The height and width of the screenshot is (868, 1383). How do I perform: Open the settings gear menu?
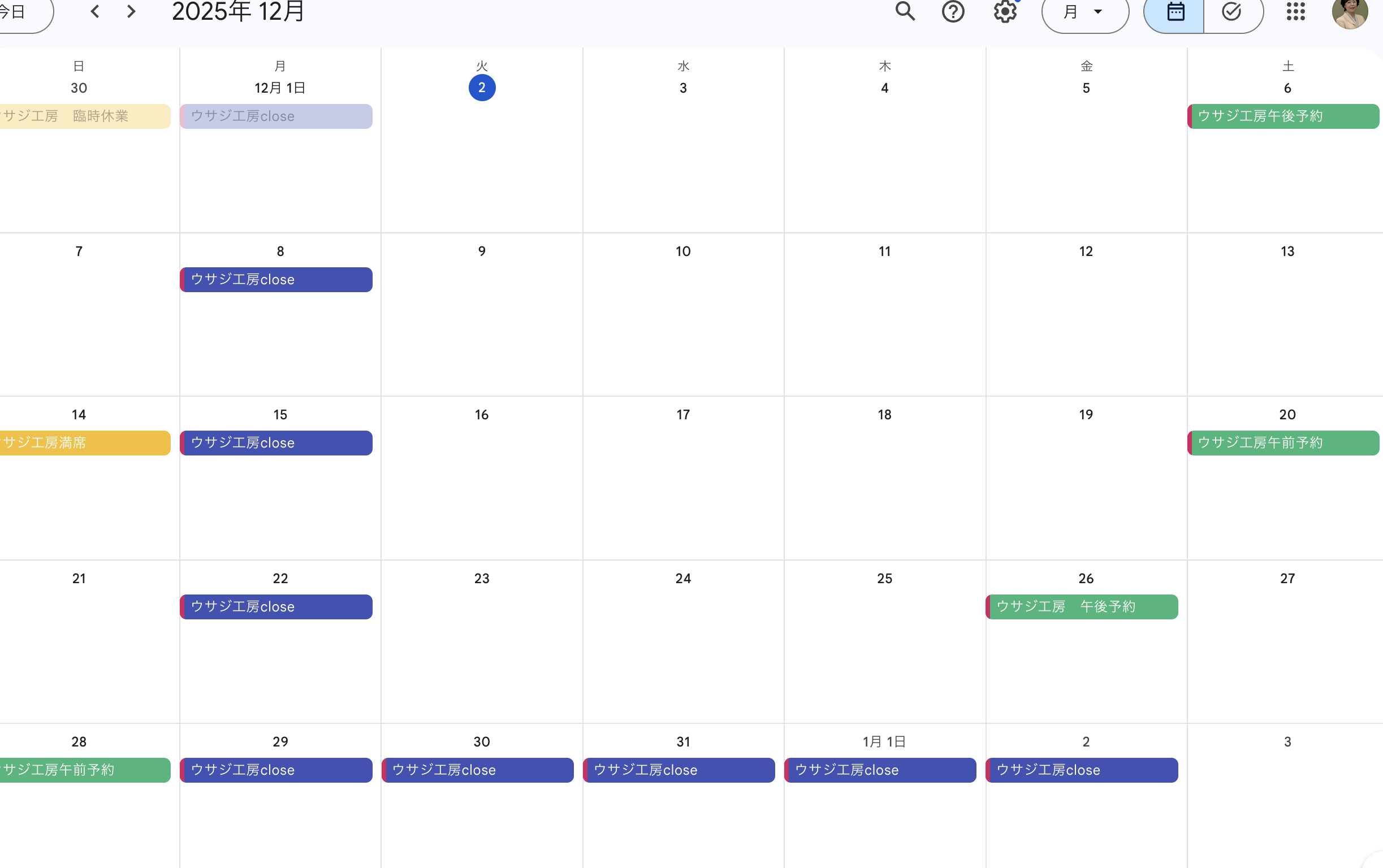coord(1005,11)
